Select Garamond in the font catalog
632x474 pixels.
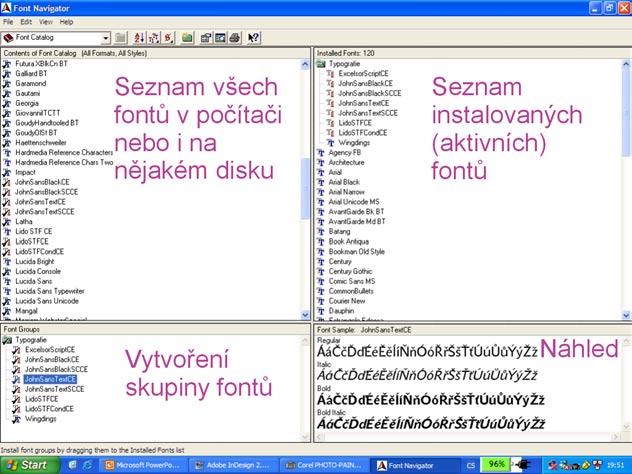(x=31, y=83)
